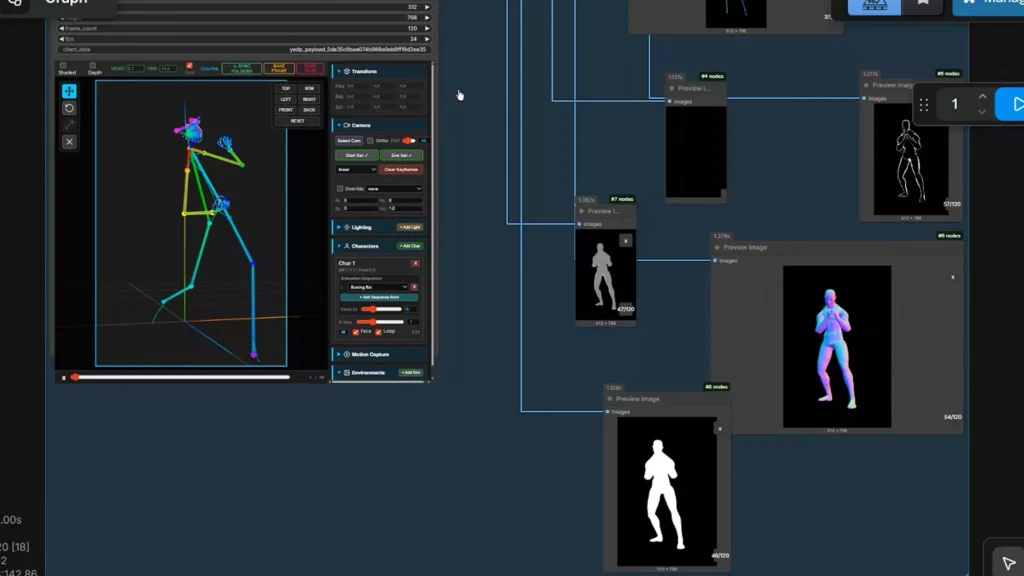Click the Sync Folders button
This screenshot has height=576, width=1024.
click(242, 68)
